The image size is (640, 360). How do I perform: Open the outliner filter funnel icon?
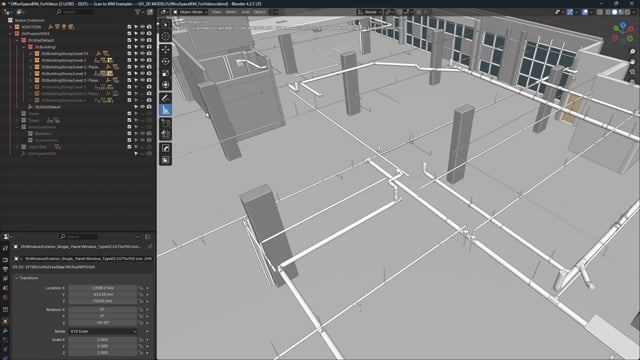click(x=138, y=12)
